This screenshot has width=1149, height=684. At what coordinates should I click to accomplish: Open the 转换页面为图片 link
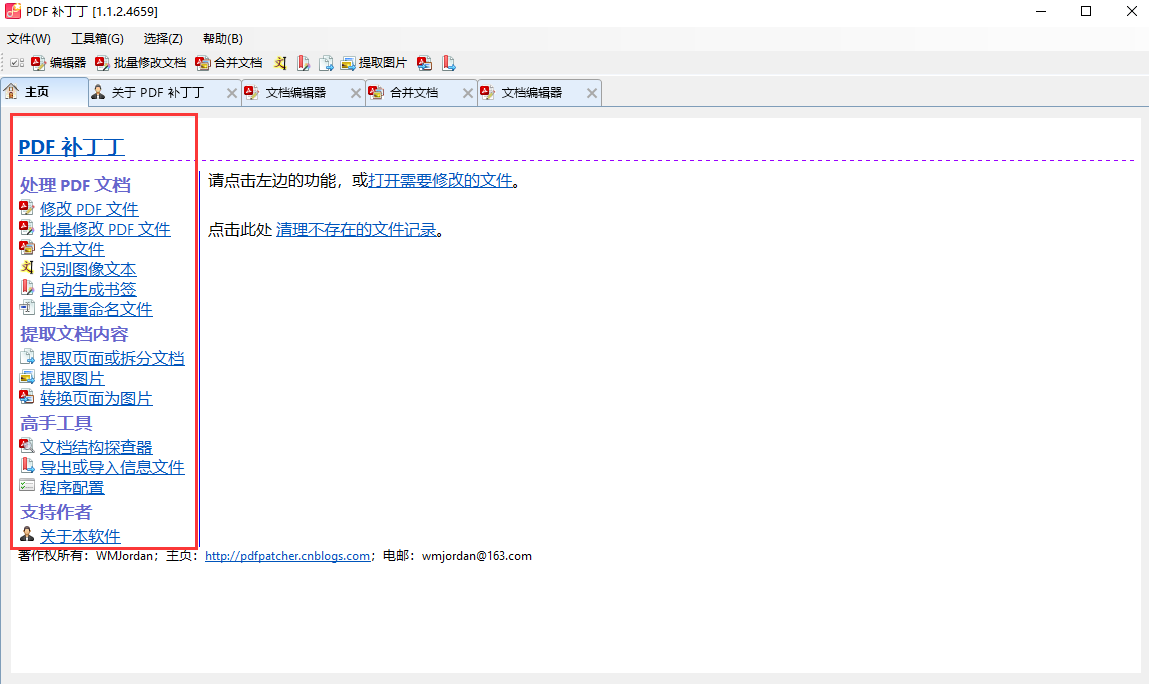96,398
